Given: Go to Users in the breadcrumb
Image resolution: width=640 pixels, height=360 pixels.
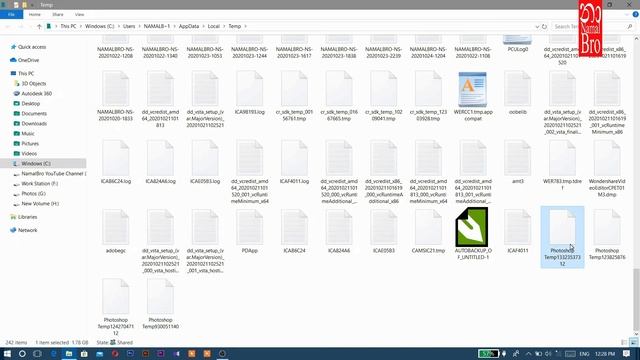Looking at the screenshot, I should [x=129, y=26].
